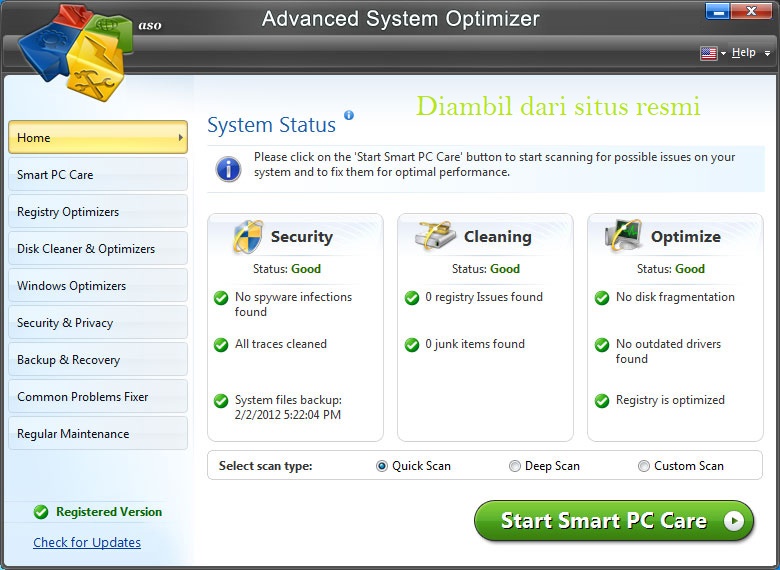This screenshot has height=570, width=780.
Task: Click the play arrow on Start Smart PC Care
Action: (x=734, y=521)
